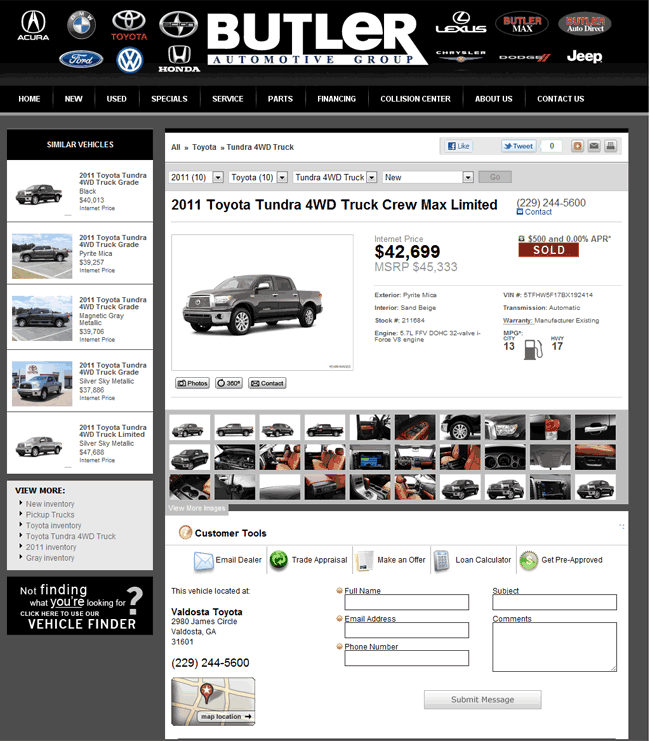Click the Butler Max logo

522,24
